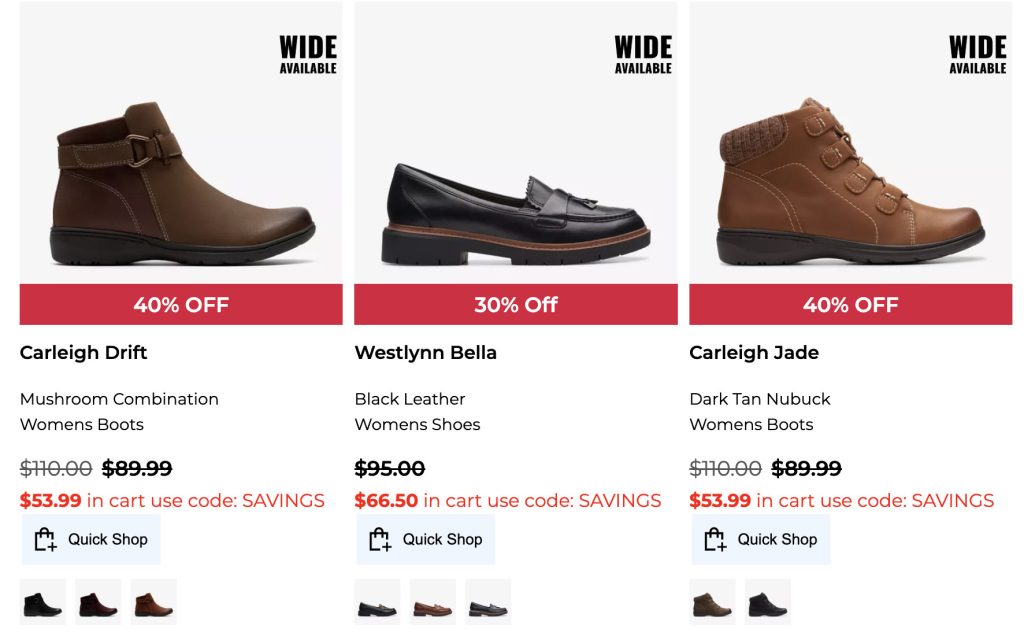Click 40% OFF banner on Carleigh Jade
This screenshot has width=1024, height=644.
pos(851,305)
